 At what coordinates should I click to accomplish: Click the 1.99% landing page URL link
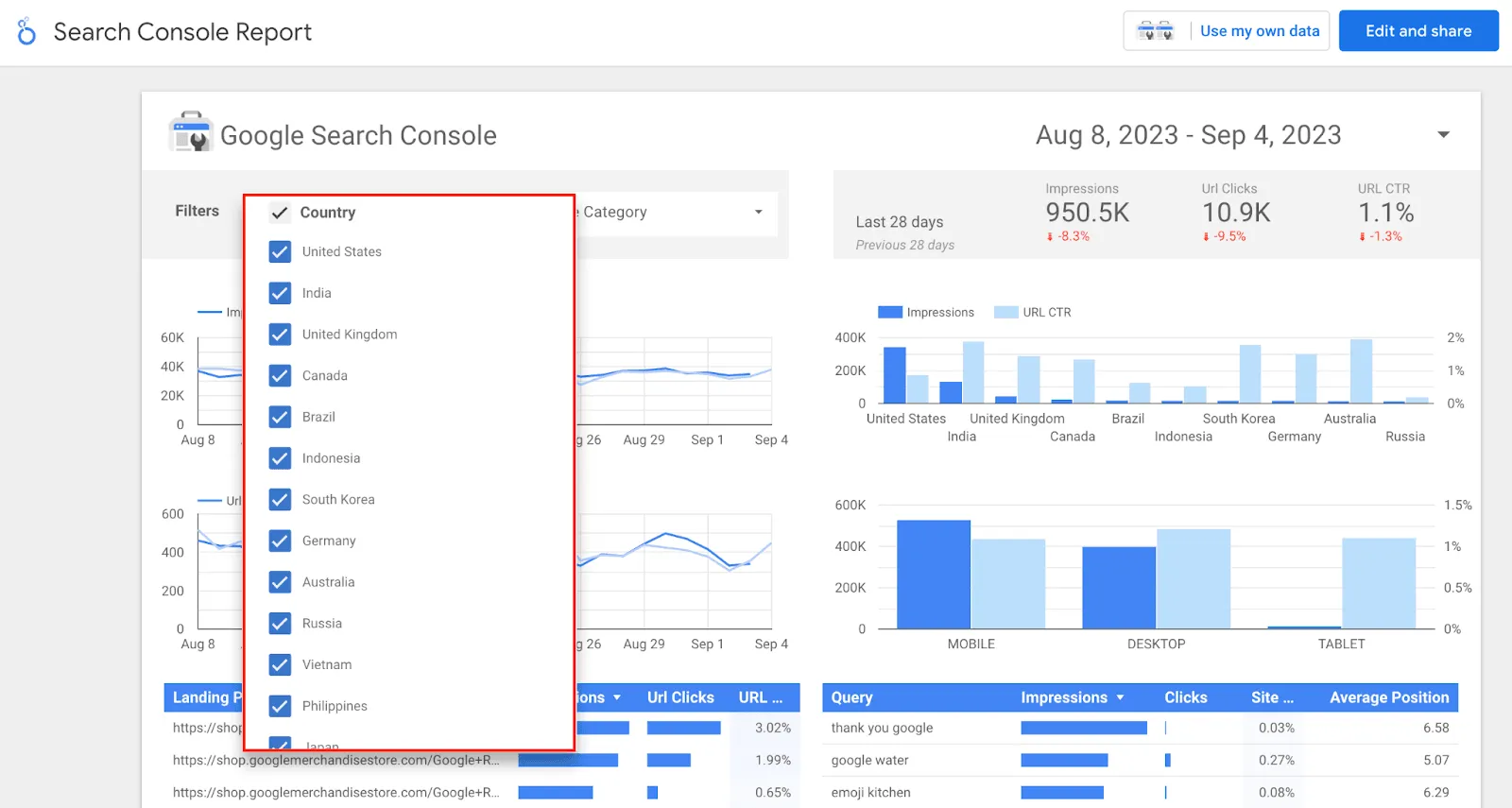point(335,760)
